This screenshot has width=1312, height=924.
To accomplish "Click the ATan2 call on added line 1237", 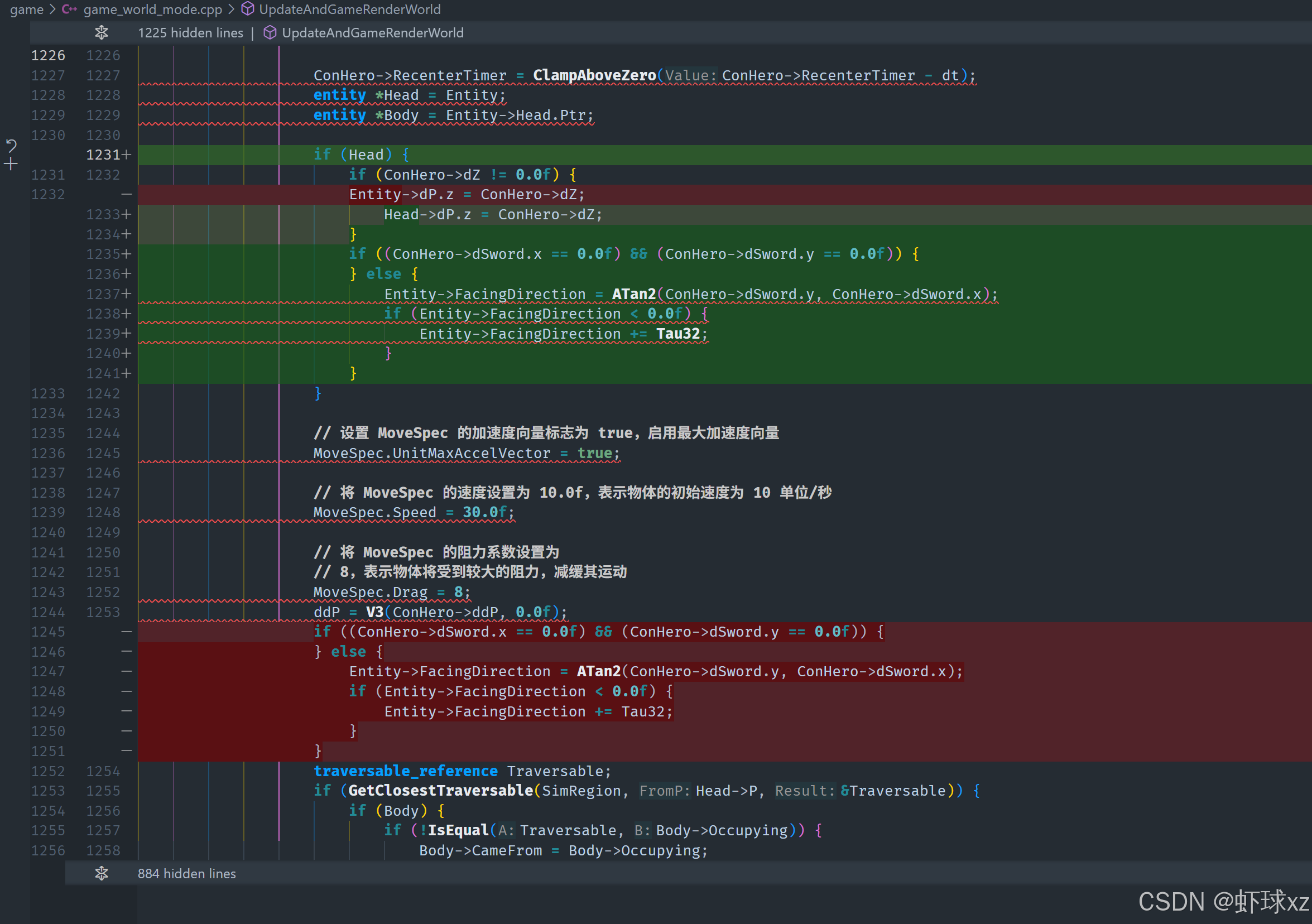I will [633, 293].
